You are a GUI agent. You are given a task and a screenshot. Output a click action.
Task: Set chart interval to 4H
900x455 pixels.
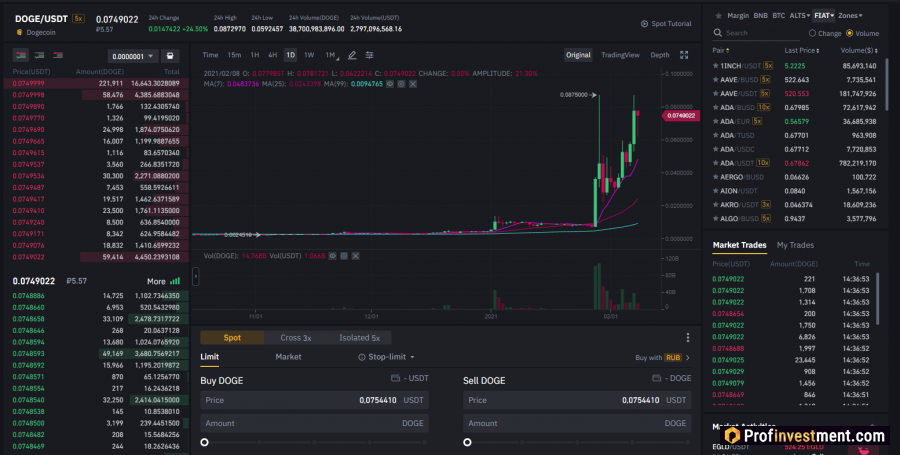[x=273, y=55]
